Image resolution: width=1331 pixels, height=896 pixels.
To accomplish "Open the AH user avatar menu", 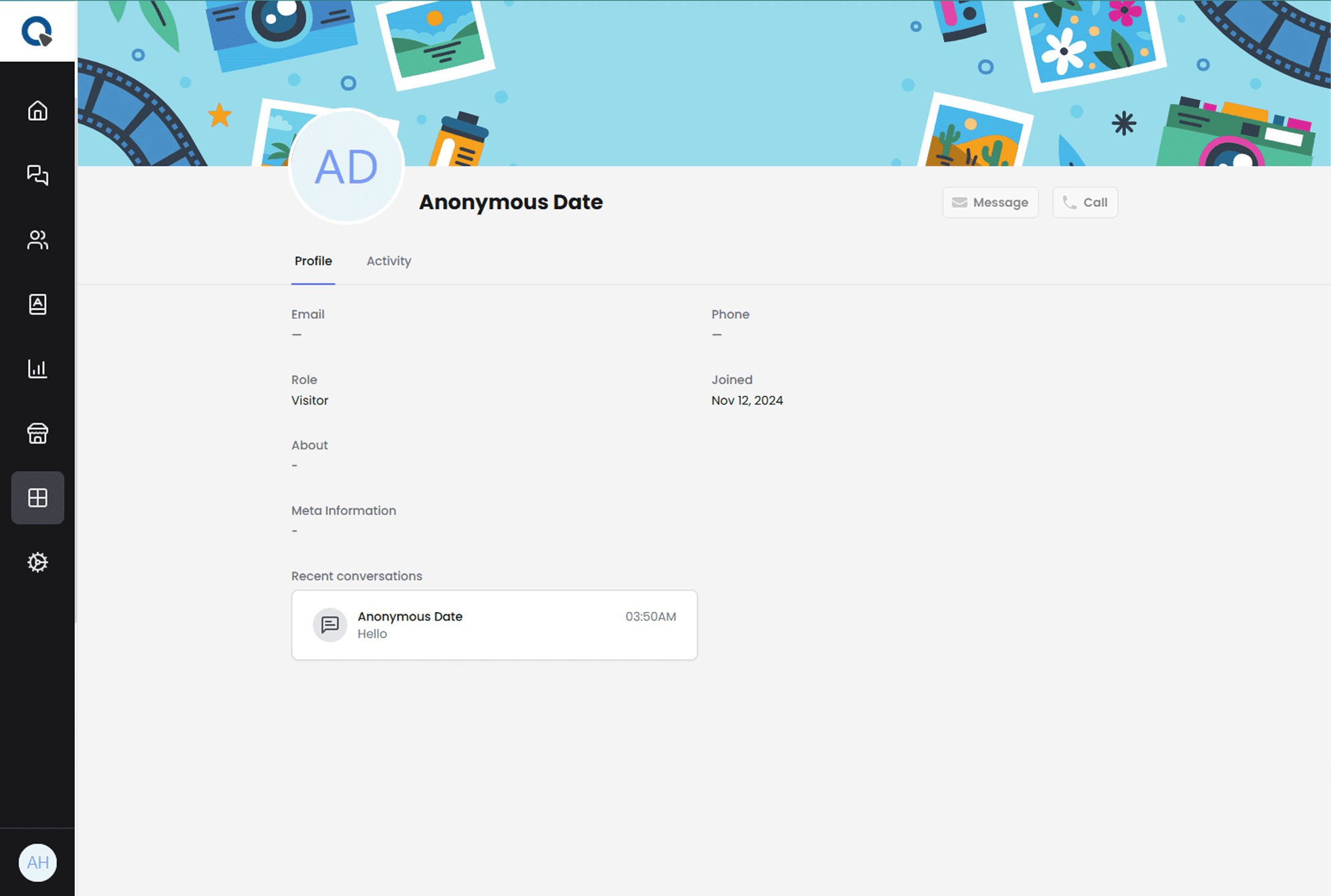I will pos(37,862).
